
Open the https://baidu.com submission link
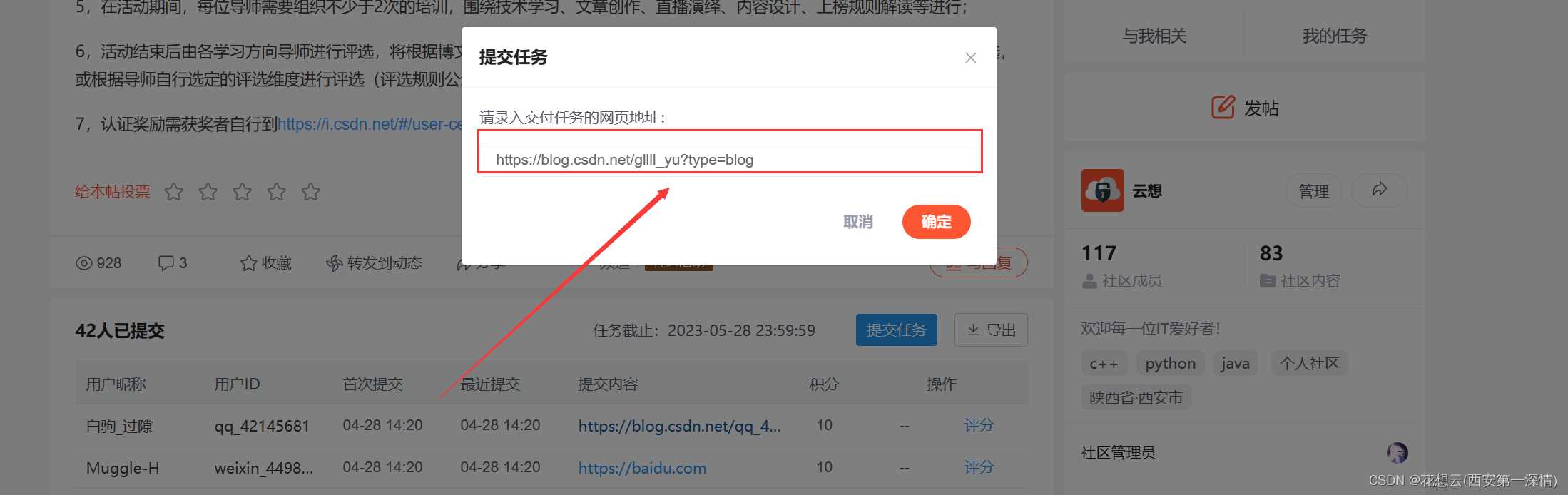(642, 468)
